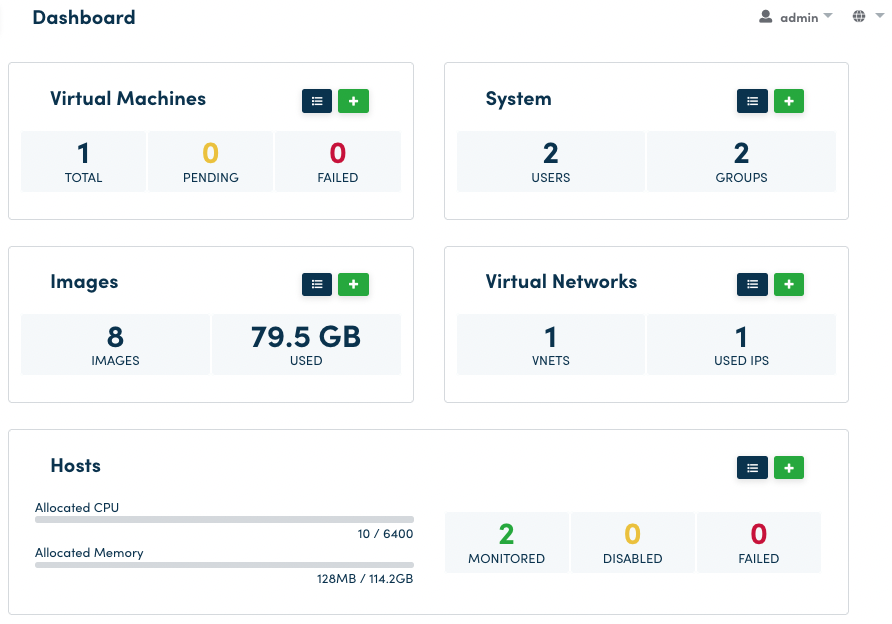Select the total Virtual Machines tile
892x624 pixels.
pos(83,162)
